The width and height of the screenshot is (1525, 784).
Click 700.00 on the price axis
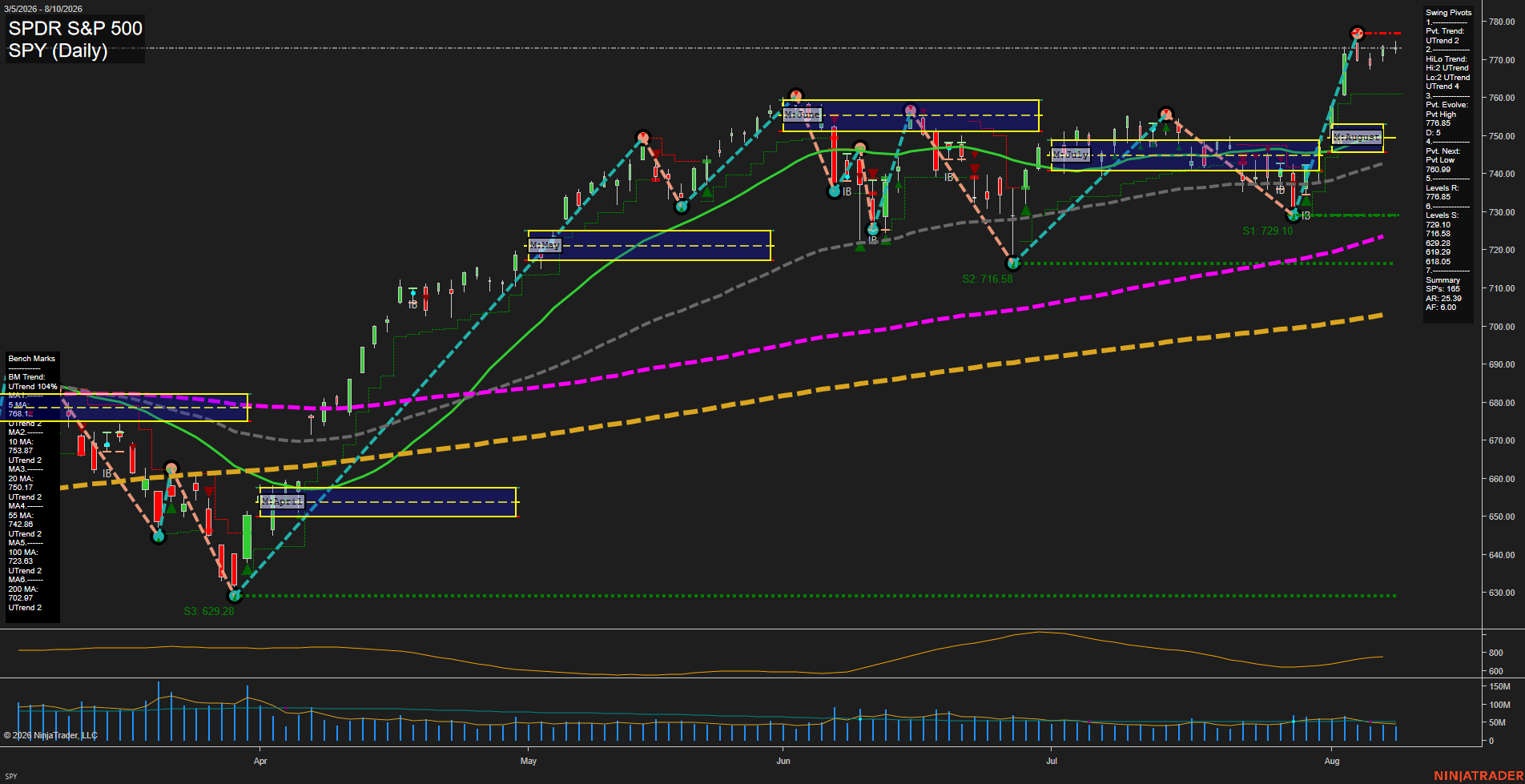coord(1502,327)
